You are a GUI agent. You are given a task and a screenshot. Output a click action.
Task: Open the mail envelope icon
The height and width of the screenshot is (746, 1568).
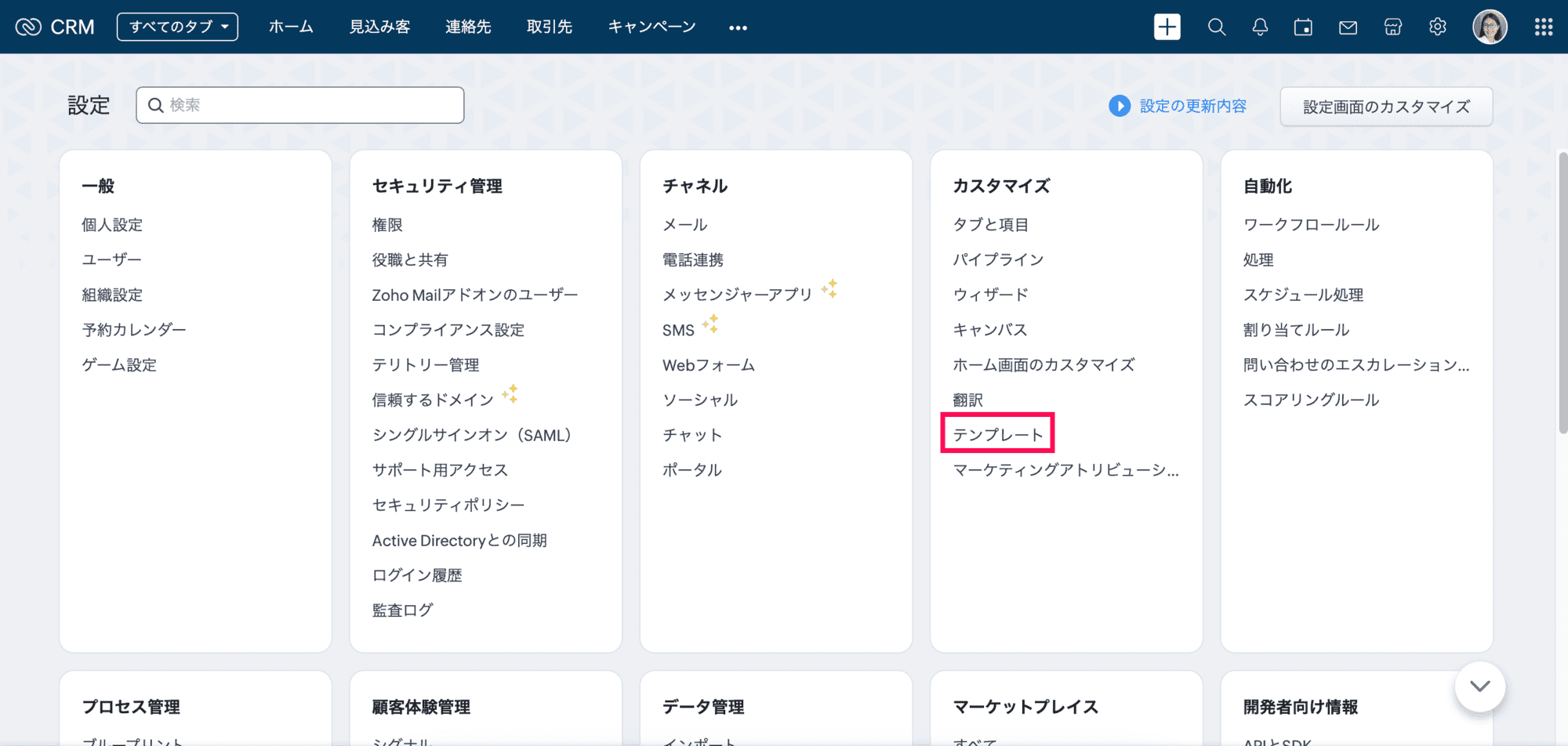[x=1348, y=27]
